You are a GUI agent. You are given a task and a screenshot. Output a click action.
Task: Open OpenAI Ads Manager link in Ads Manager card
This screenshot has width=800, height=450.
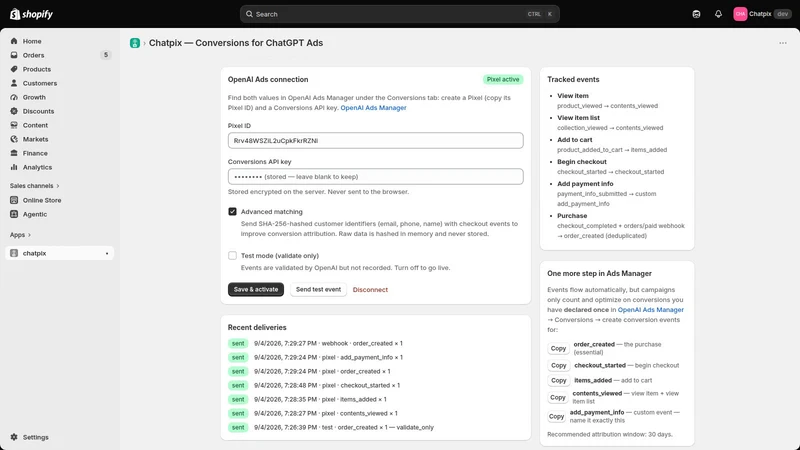pyautogui.click(x=651, y=310)
